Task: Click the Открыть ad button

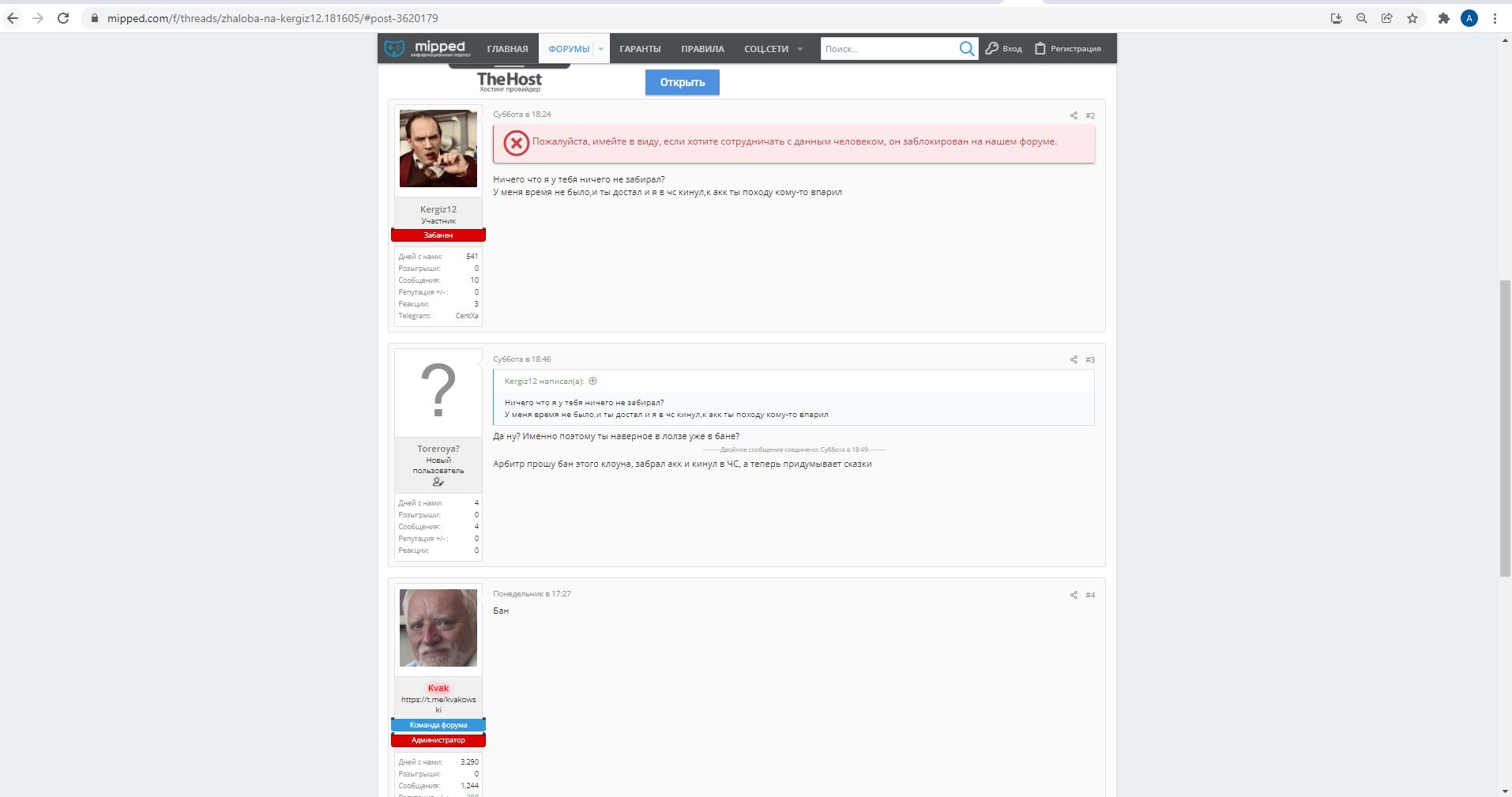Action: pos(682,82)
